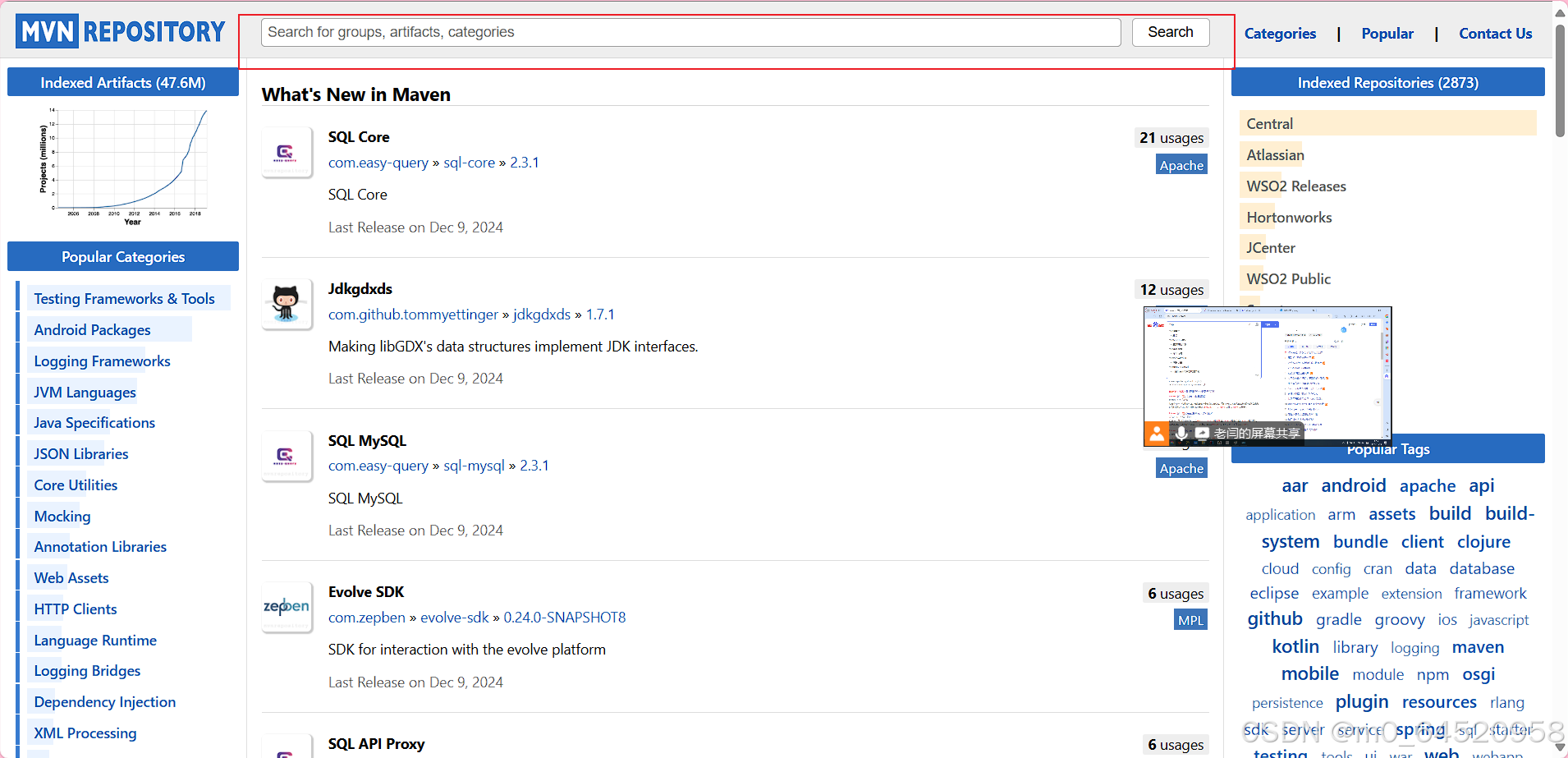Select Testing Frameworks & Tools category
This screenshot has width=1568, height=758.
coord(124,299)
